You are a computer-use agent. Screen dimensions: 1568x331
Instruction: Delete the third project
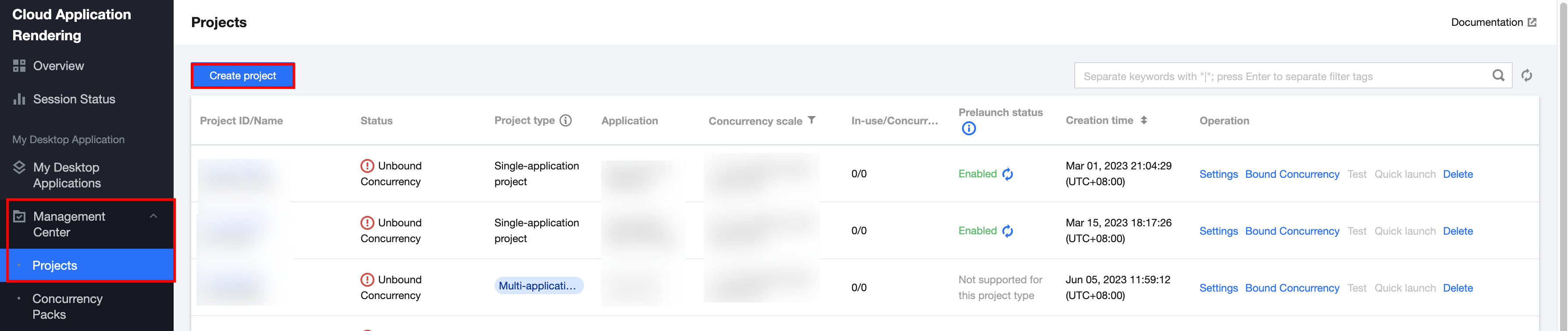[x=1457, y=288]
